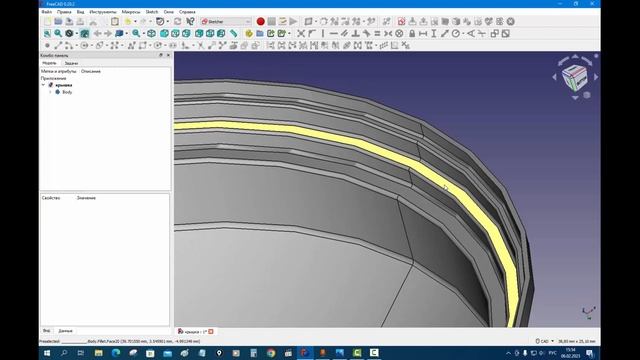Click the red record macro button
640x360 pixels.
tap(260, 22)
